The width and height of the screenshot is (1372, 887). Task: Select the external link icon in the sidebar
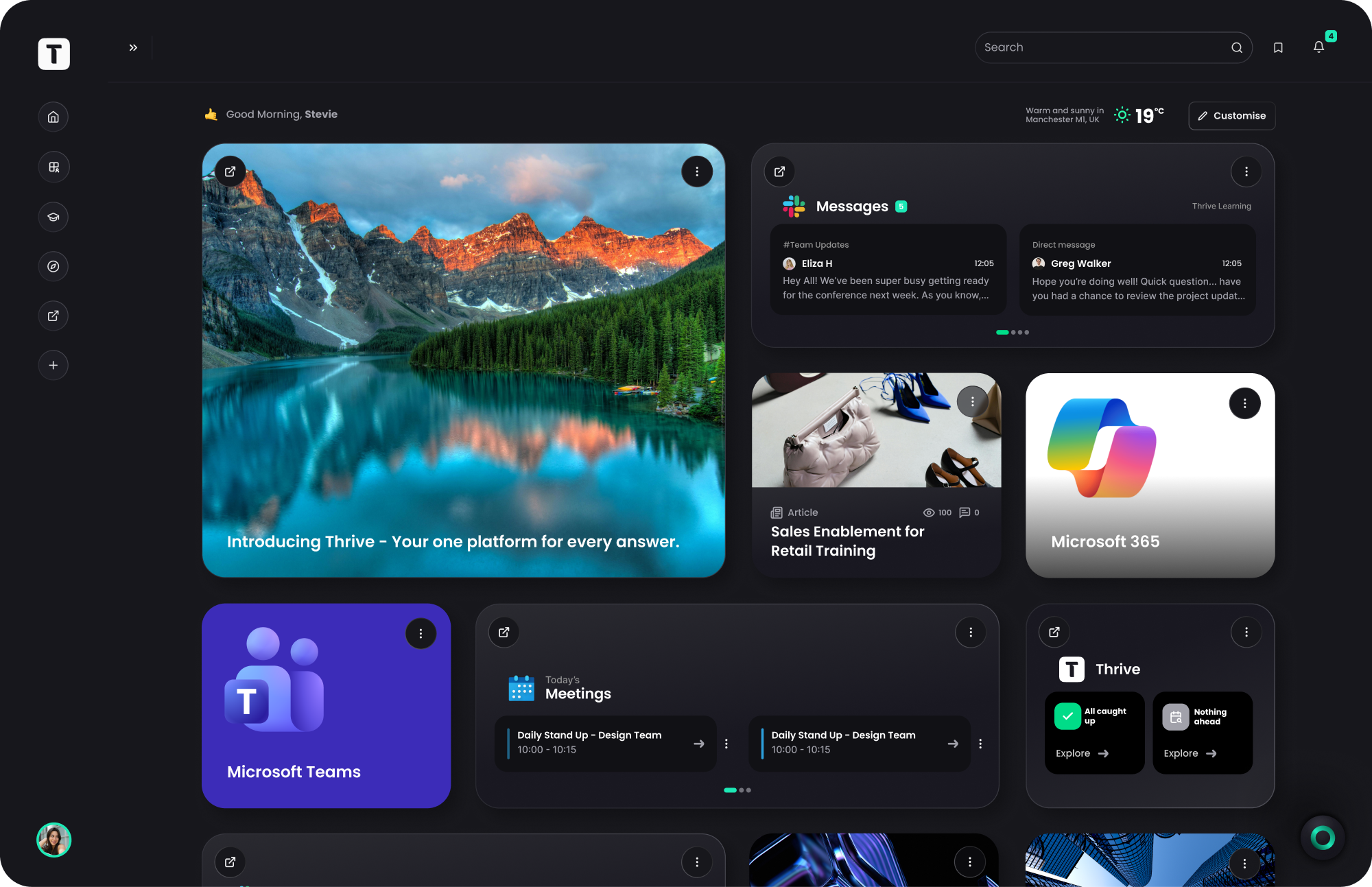(x=54, y=316)
